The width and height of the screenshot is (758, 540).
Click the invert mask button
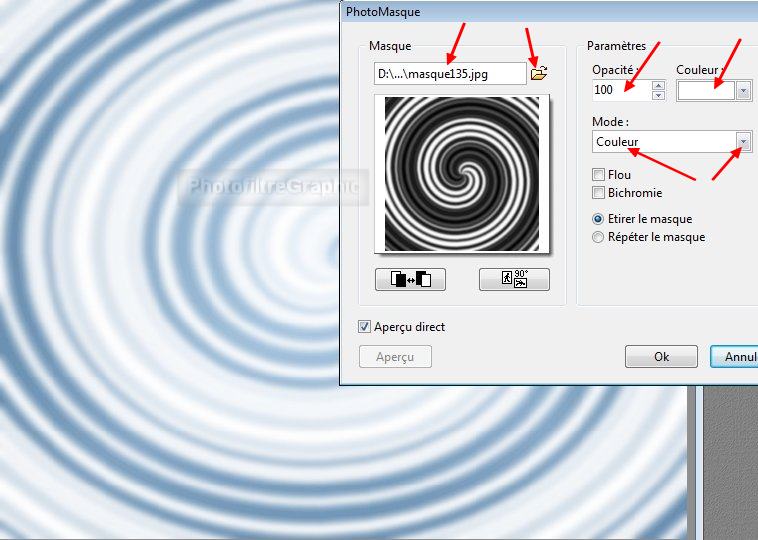[410, 279]
